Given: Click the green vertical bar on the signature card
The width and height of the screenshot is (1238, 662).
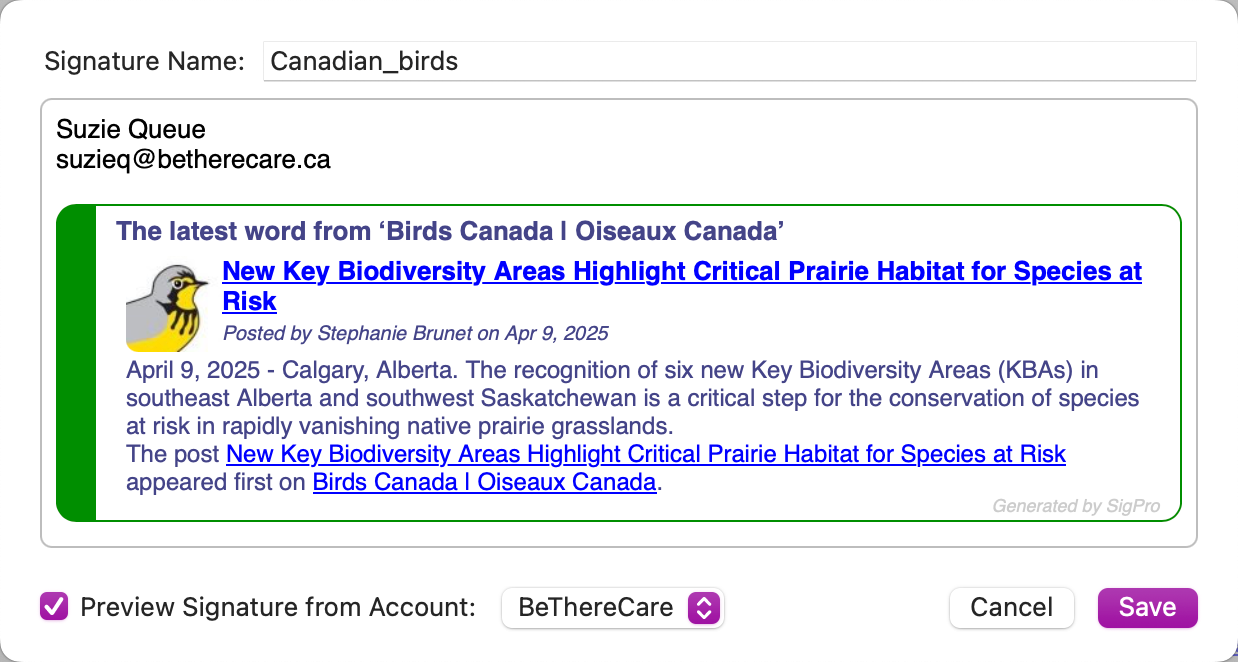Looking at the screenshot, I should pyautogui.click(x=77, y=363).
